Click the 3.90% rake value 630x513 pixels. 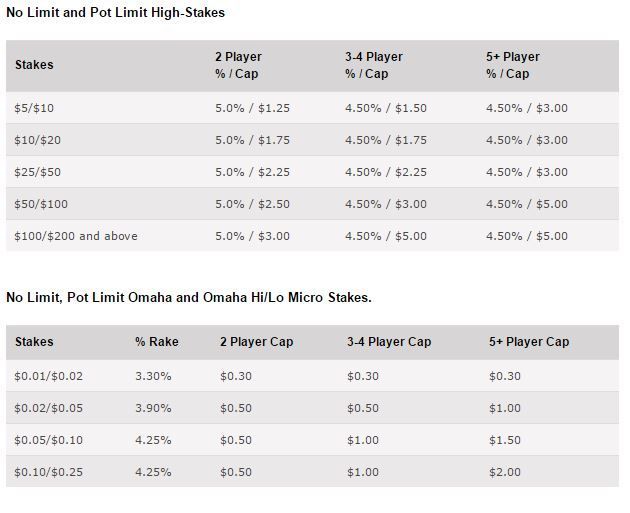153,408
